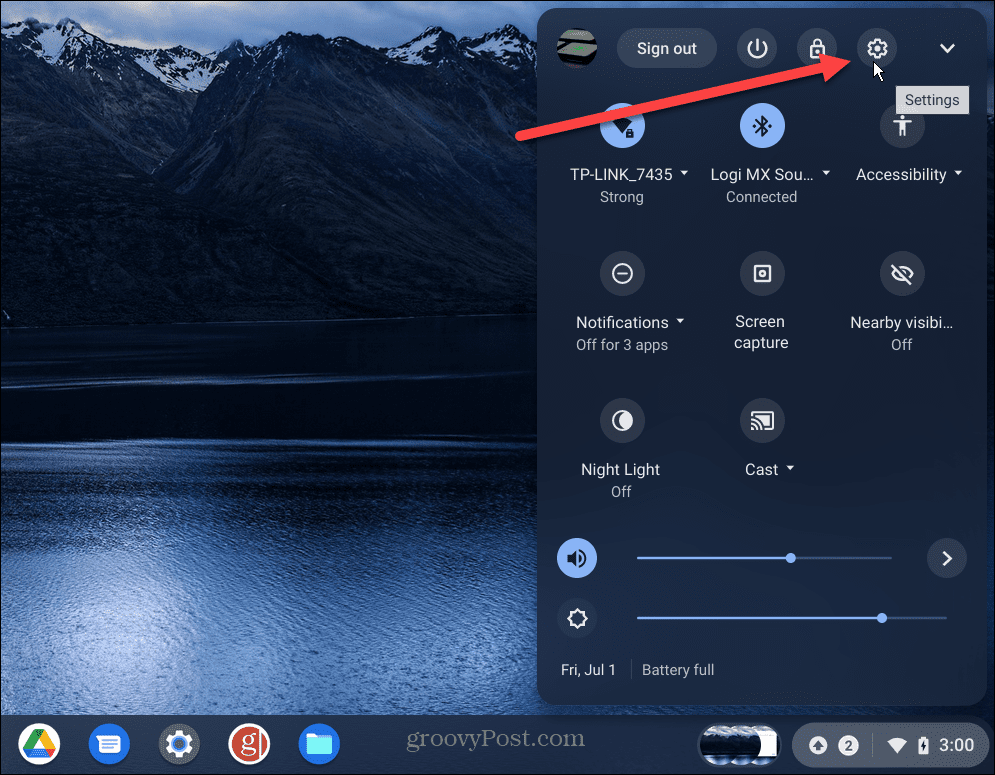This screenshot has height=775, width=995.
Task: Click the Notifications label
Action: point(622,322)
